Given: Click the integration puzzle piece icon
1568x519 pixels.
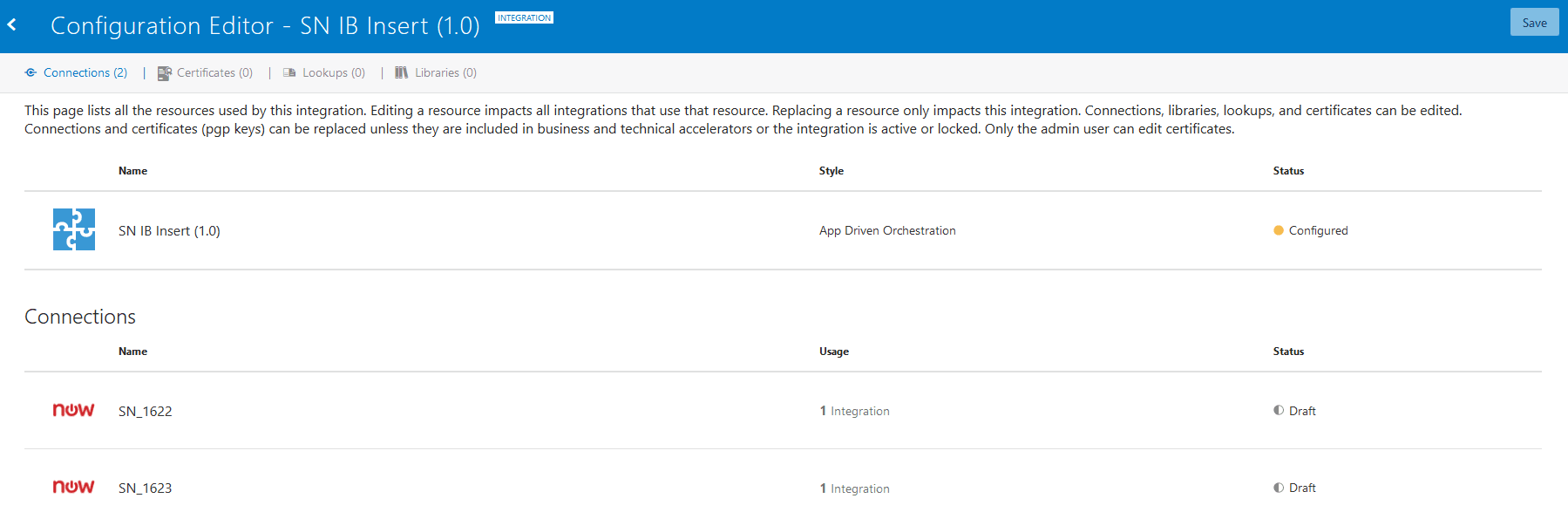Looking at the screenshot, I should tap(74, 229).
